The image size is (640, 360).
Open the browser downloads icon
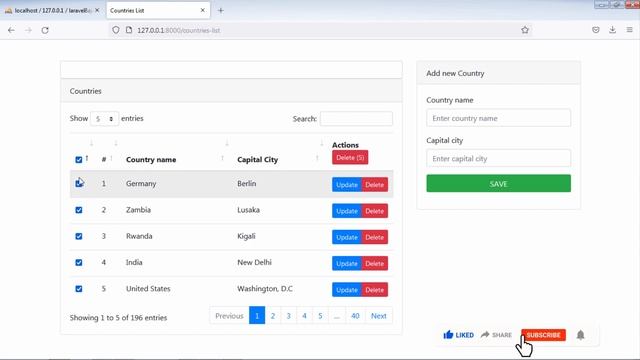tap(613, 30)
